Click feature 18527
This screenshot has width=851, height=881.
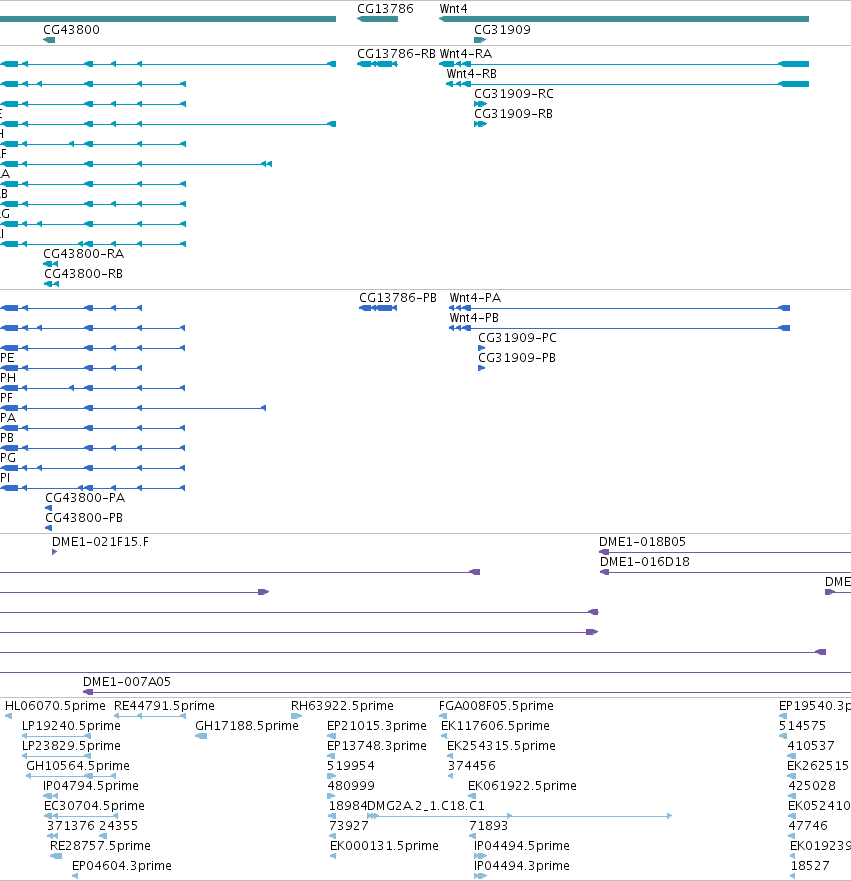pos(810,866)
